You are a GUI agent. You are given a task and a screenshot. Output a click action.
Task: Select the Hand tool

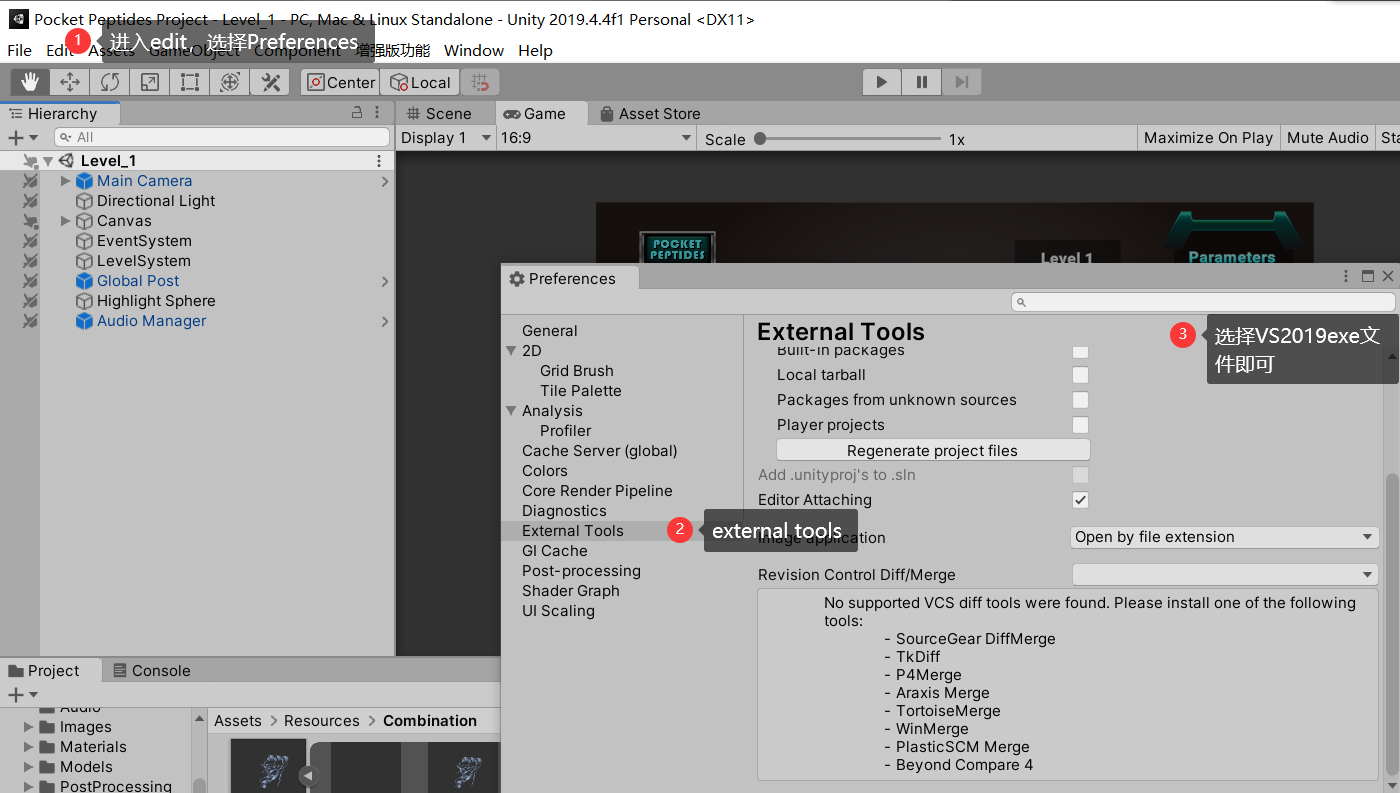pos(30,82)
